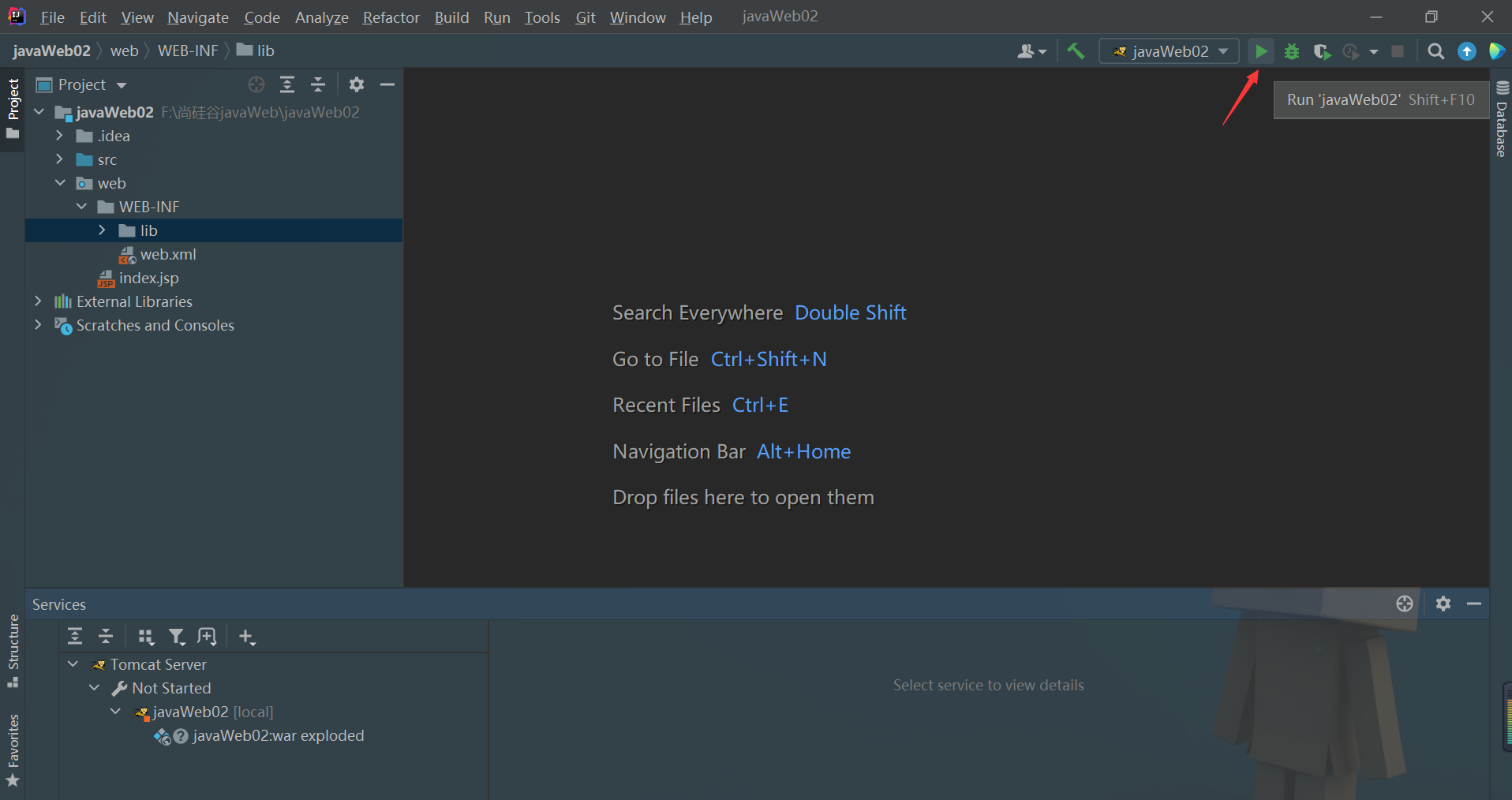This screenshot has height=800, width=1512.
Task: Open the Git menu
Action: pyautogui.click(x=586, y=17)
